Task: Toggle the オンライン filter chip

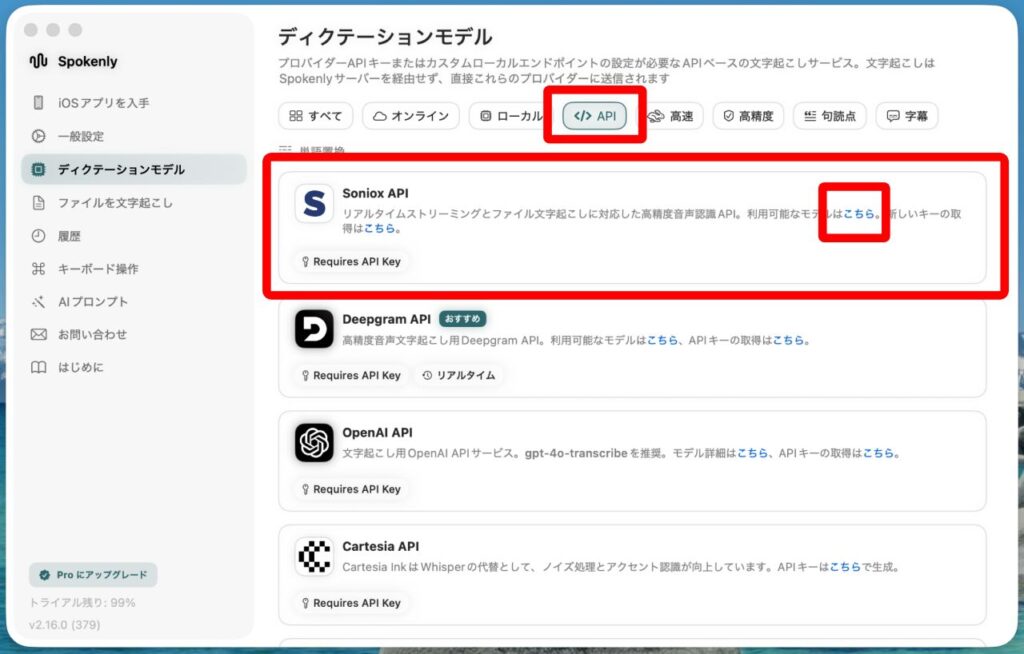Action: point(410,116)
